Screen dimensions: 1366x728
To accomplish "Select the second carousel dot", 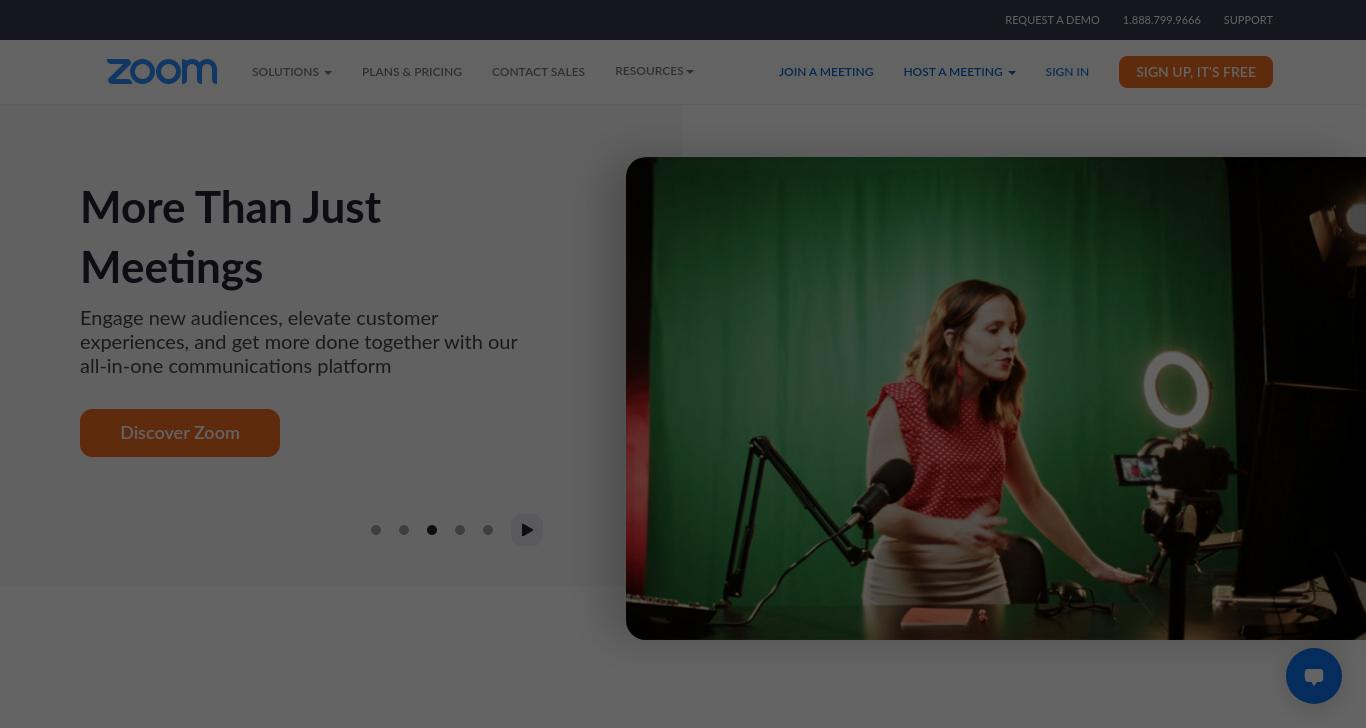I will click(x=404, y=530).
